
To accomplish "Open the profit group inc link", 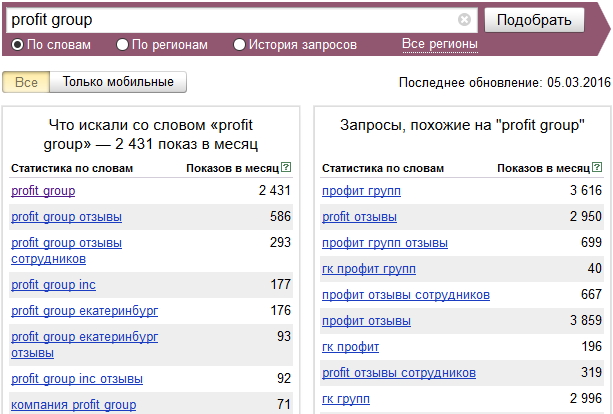I will [x=53, y=285].
